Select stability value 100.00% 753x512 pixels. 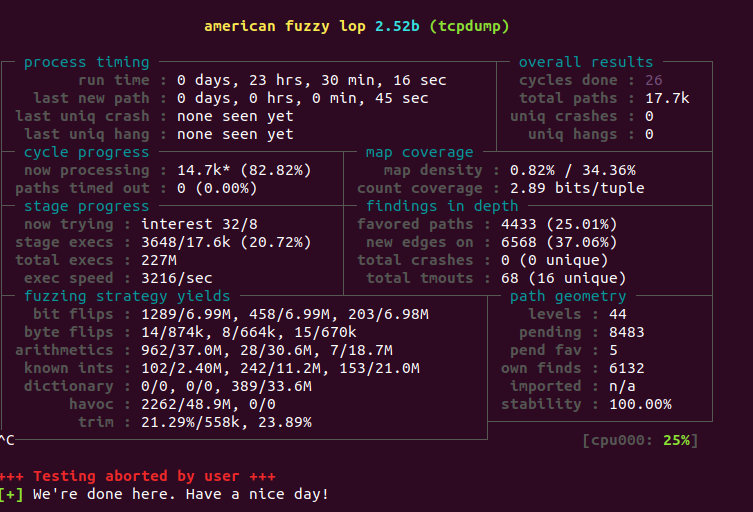pos(640,404)
